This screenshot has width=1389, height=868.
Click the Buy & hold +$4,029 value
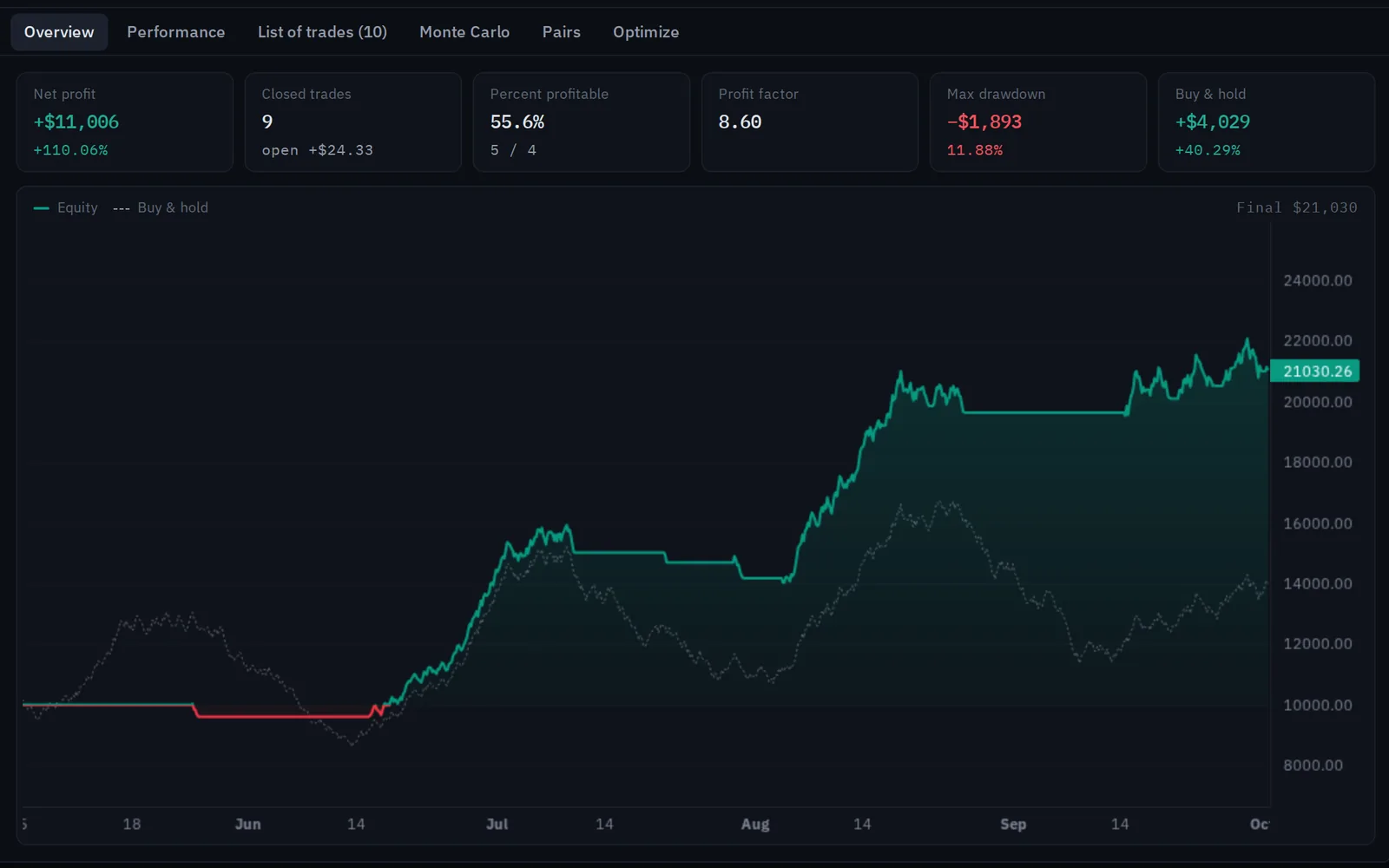1213,122
